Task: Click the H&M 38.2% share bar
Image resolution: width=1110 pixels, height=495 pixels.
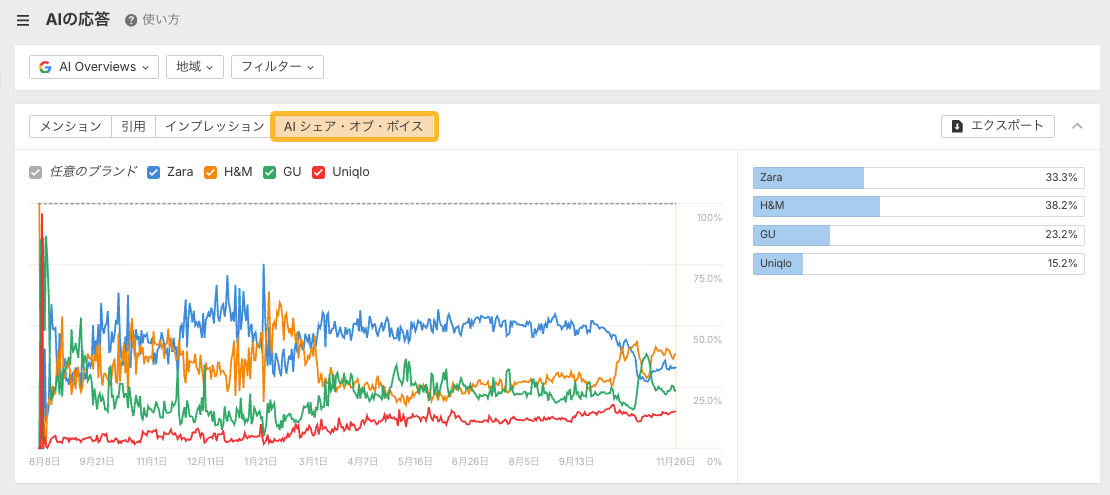Action: [918, 206]
